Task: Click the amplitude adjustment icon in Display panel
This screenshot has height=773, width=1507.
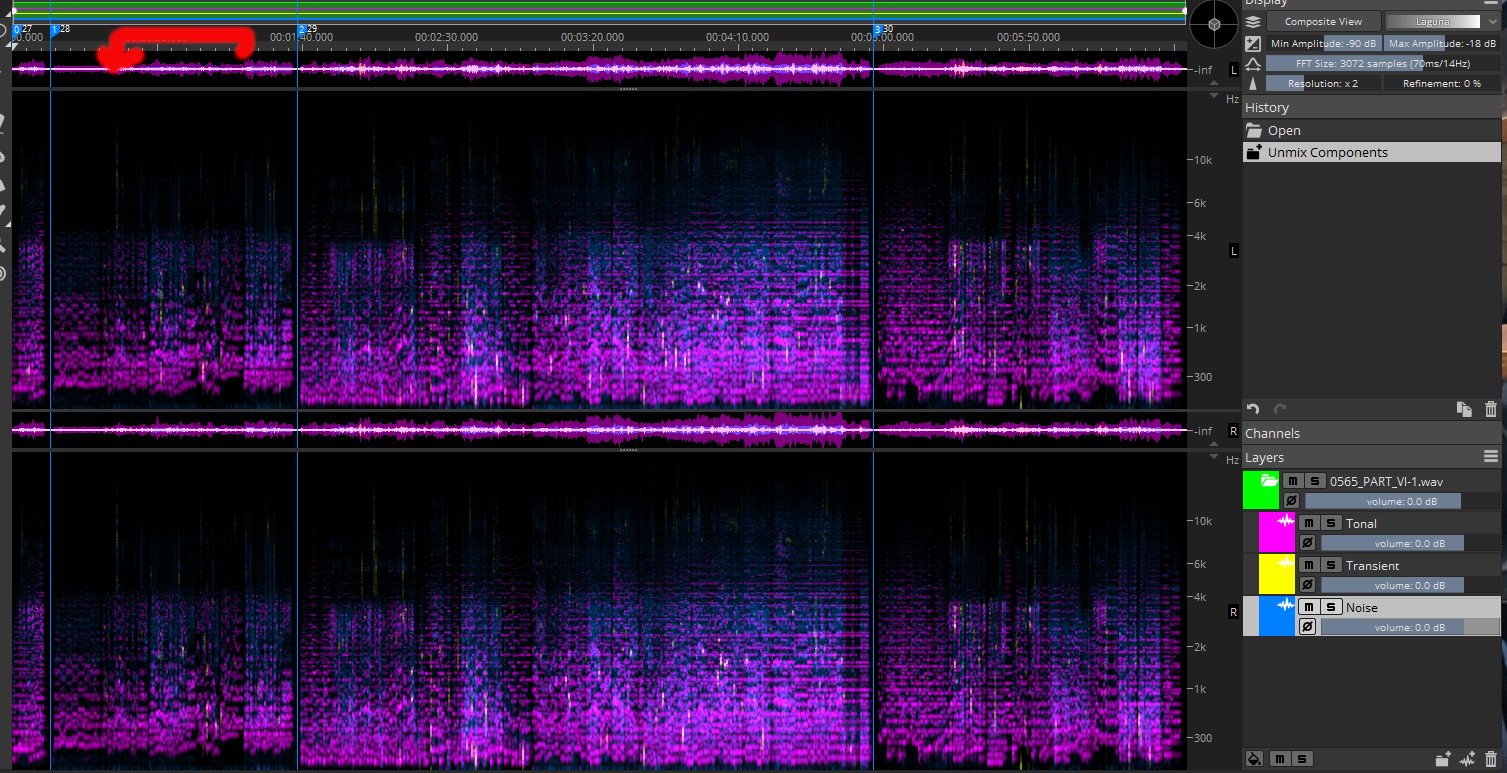Action: click(1253, 43)
